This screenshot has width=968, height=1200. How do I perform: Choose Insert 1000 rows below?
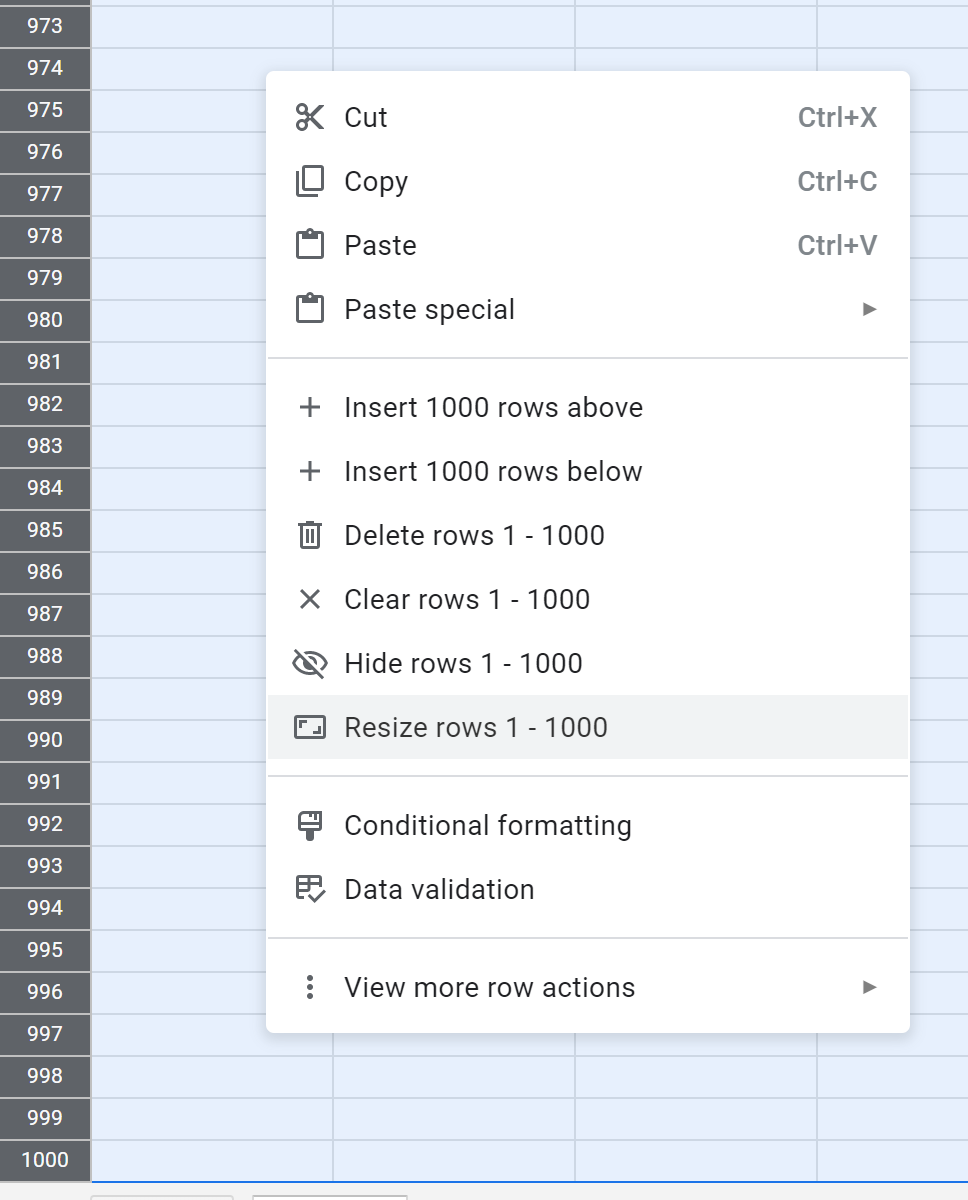[493, 472]
